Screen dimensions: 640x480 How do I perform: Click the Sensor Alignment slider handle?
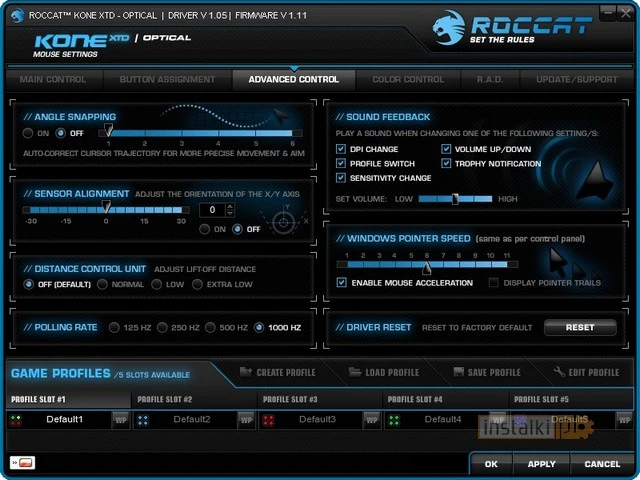106,206
